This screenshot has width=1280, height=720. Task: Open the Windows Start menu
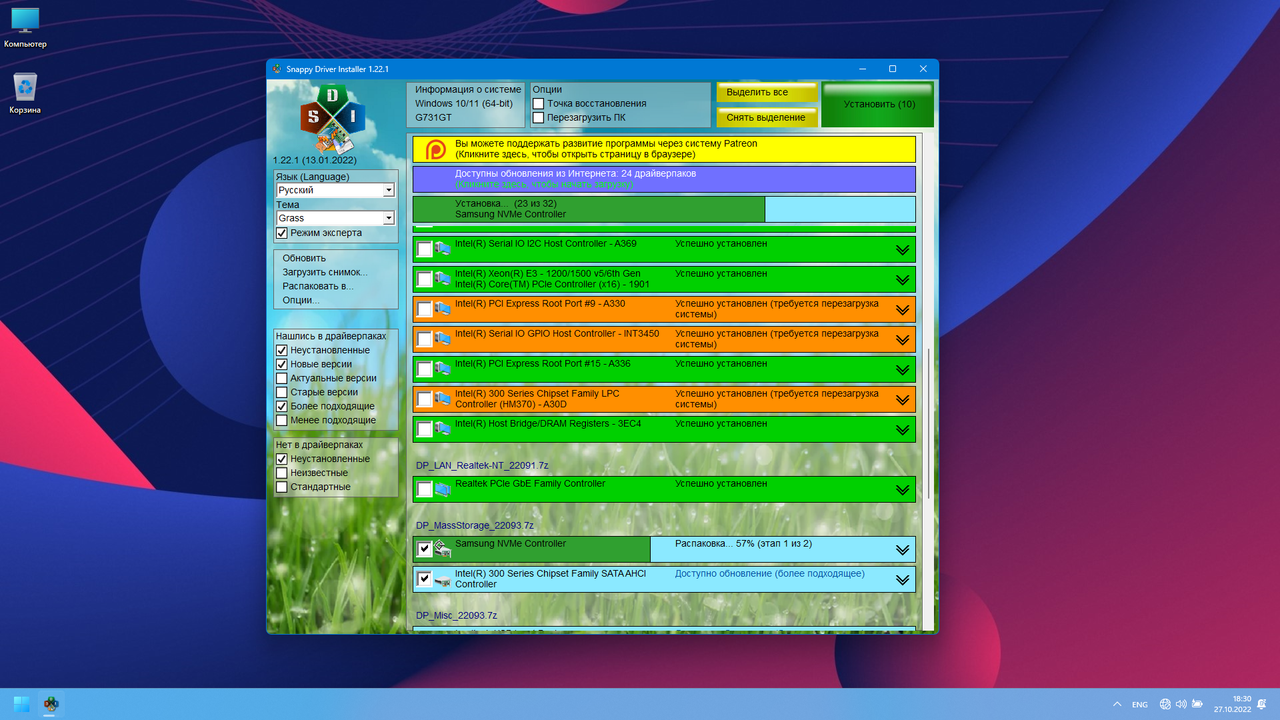[21, 704]
